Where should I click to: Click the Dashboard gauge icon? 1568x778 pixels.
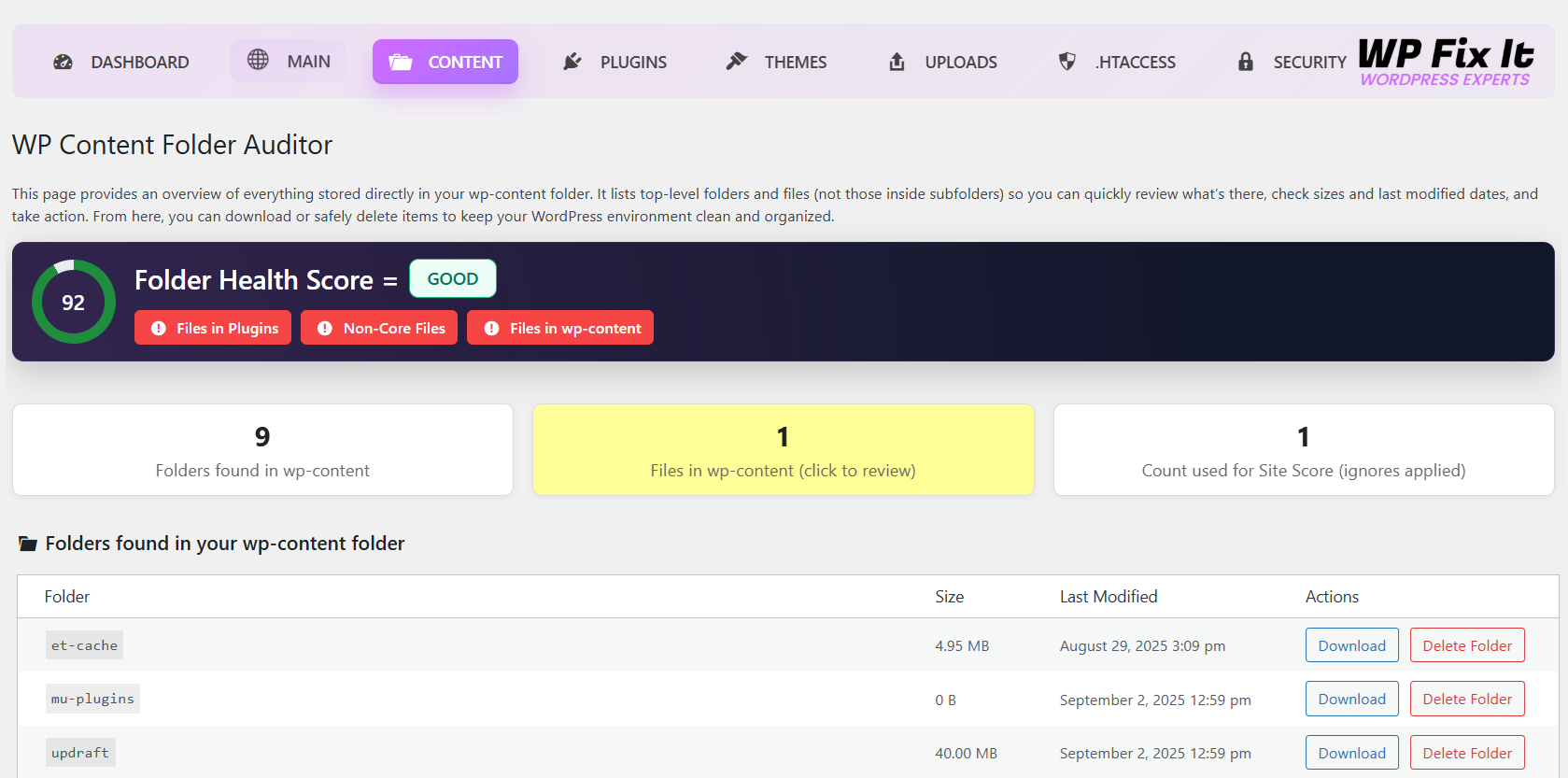click(x=63, y=63)
